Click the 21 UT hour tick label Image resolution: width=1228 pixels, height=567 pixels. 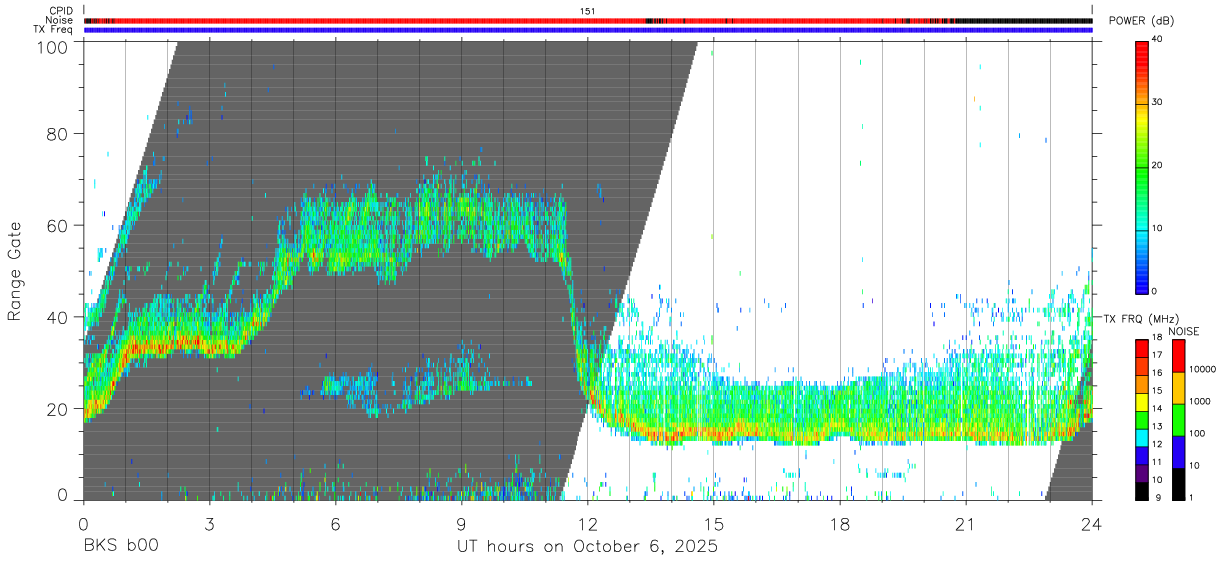pyautogui.click(x=966, y=523)
